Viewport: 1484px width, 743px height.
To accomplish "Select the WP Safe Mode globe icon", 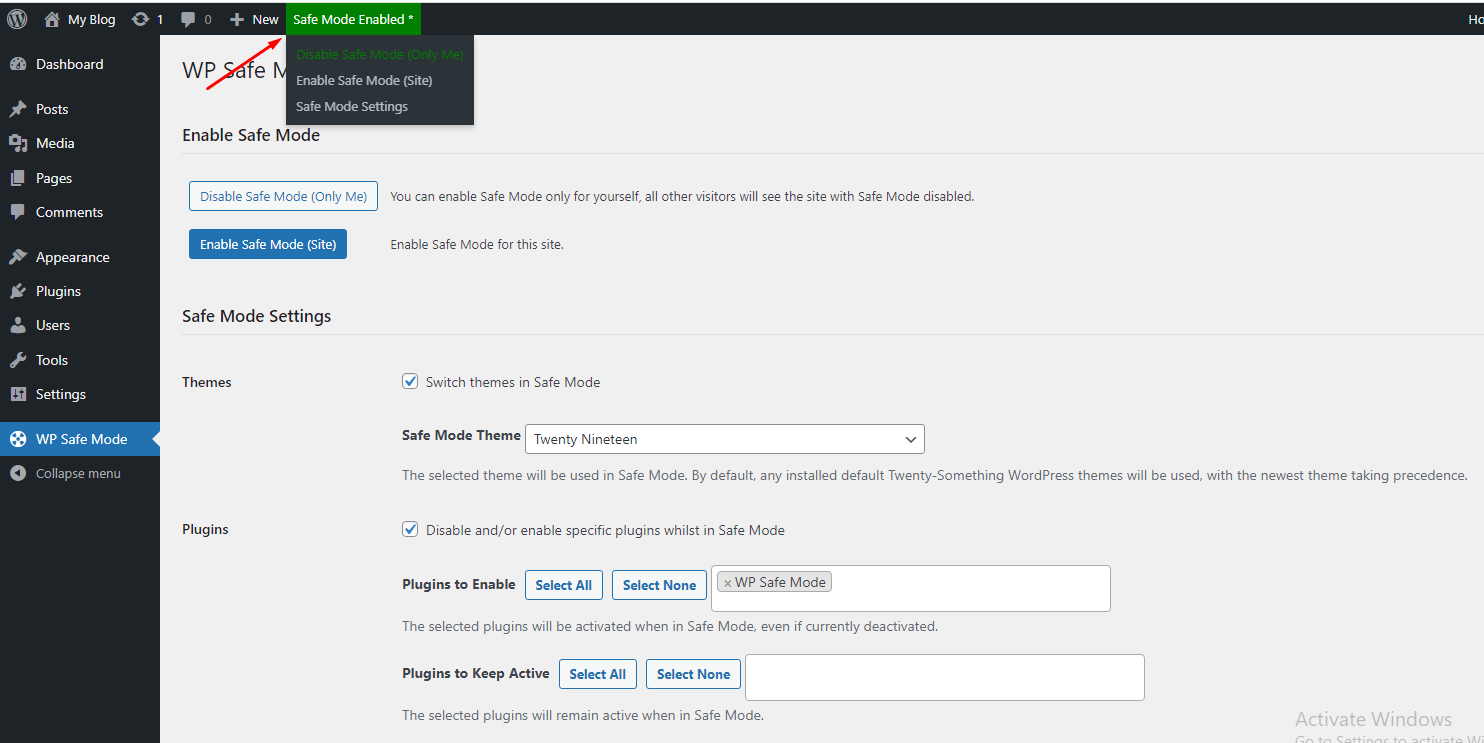I will [17, 438].
